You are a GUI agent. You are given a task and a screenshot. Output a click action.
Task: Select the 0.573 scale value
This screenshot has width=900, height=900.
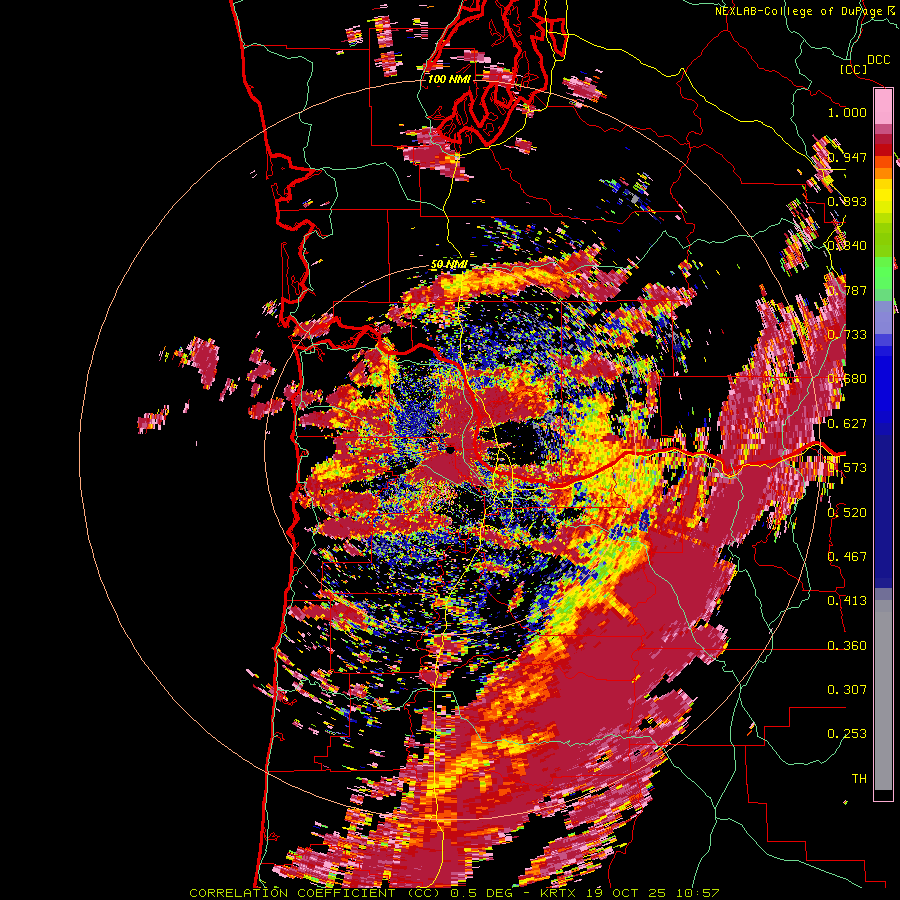tap(847, 467)
